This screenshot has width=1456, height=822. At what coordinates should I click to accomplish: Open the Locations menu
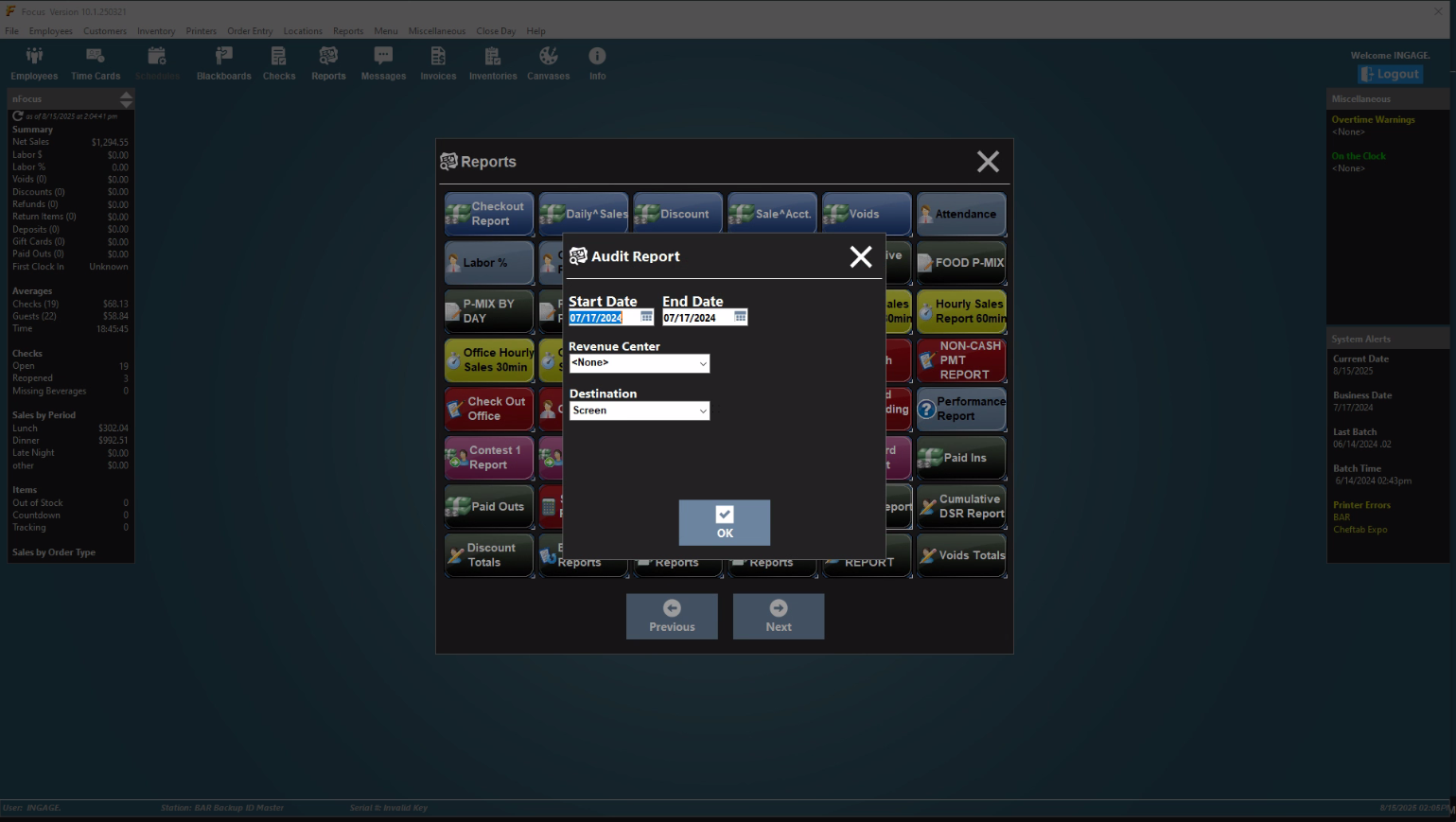coord(303,31)
